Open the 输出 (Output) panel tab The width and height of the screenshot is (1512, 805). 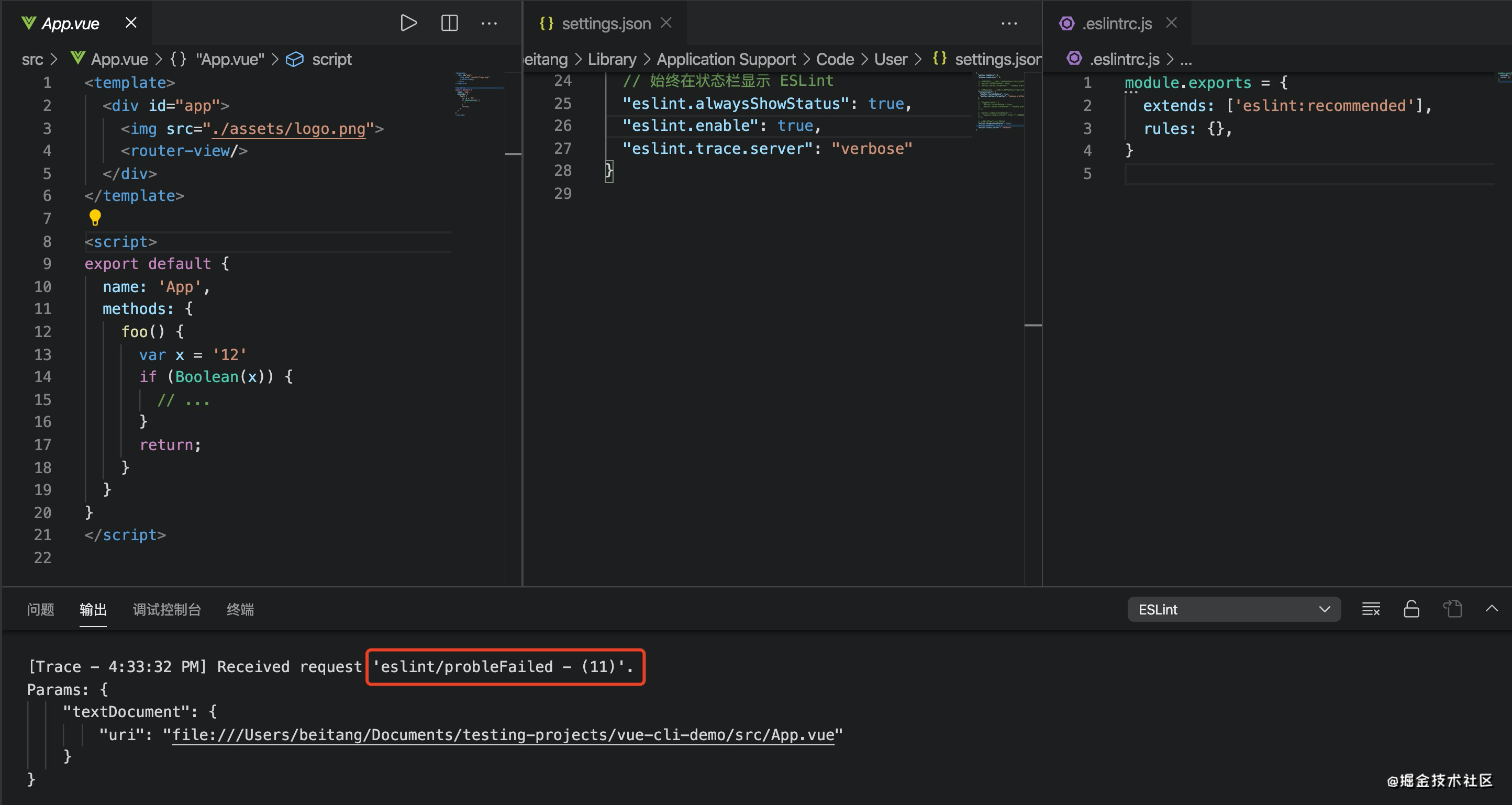(x=93, y=609)
